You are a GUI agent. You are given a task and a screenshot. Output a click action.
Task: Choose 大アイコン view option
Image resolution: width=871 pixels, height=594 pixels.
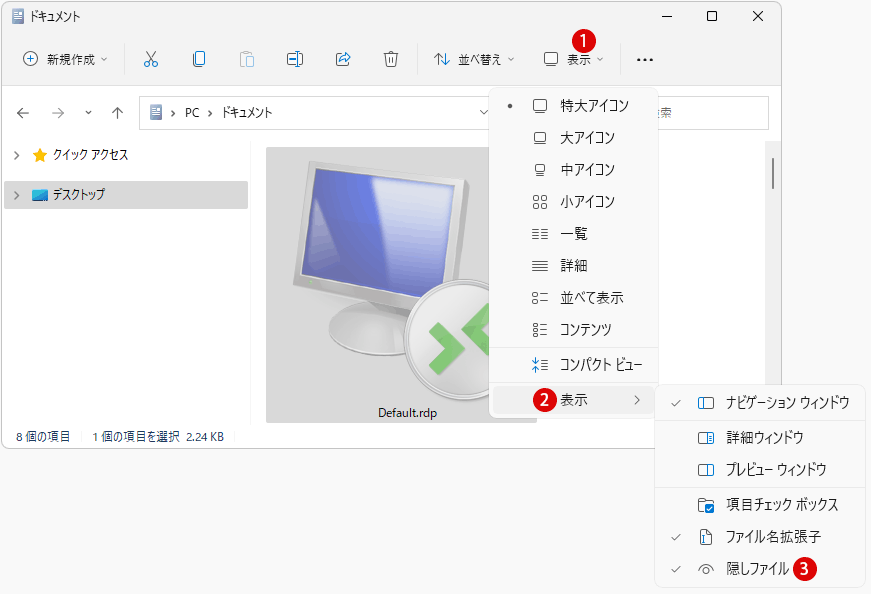pos(573,138)
